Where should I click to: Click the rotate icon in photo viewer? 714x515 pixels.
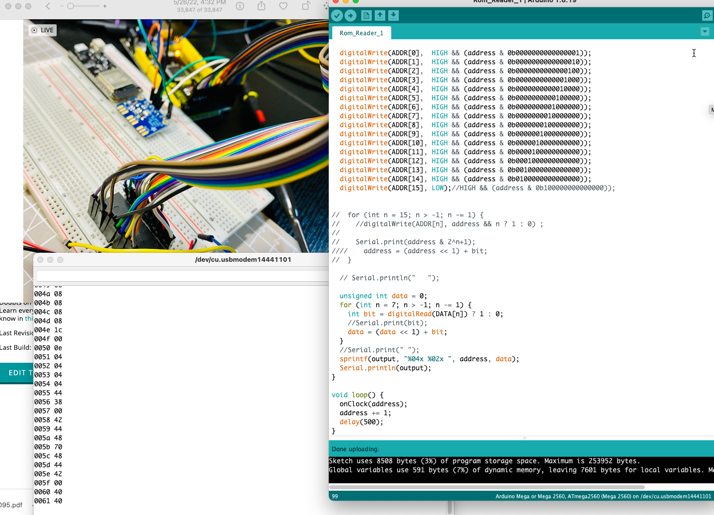(x=306, y=7)
